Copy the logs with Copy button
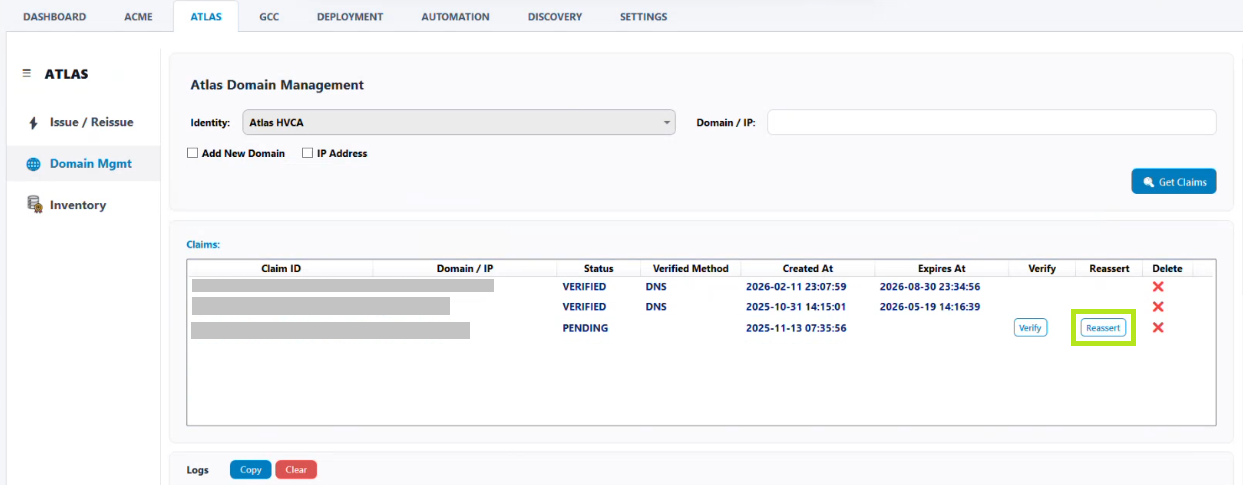 (251, 470)
